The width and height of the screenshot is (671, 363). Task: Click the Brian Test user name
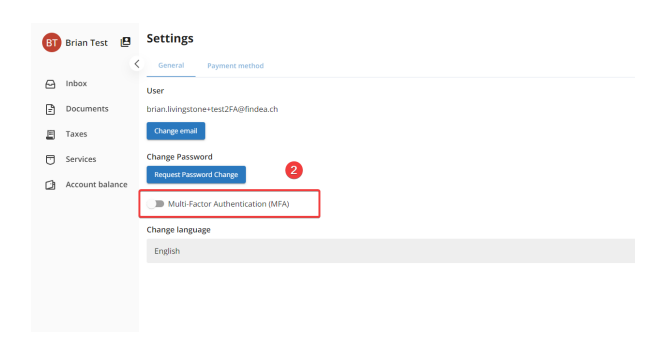(86, 43)
